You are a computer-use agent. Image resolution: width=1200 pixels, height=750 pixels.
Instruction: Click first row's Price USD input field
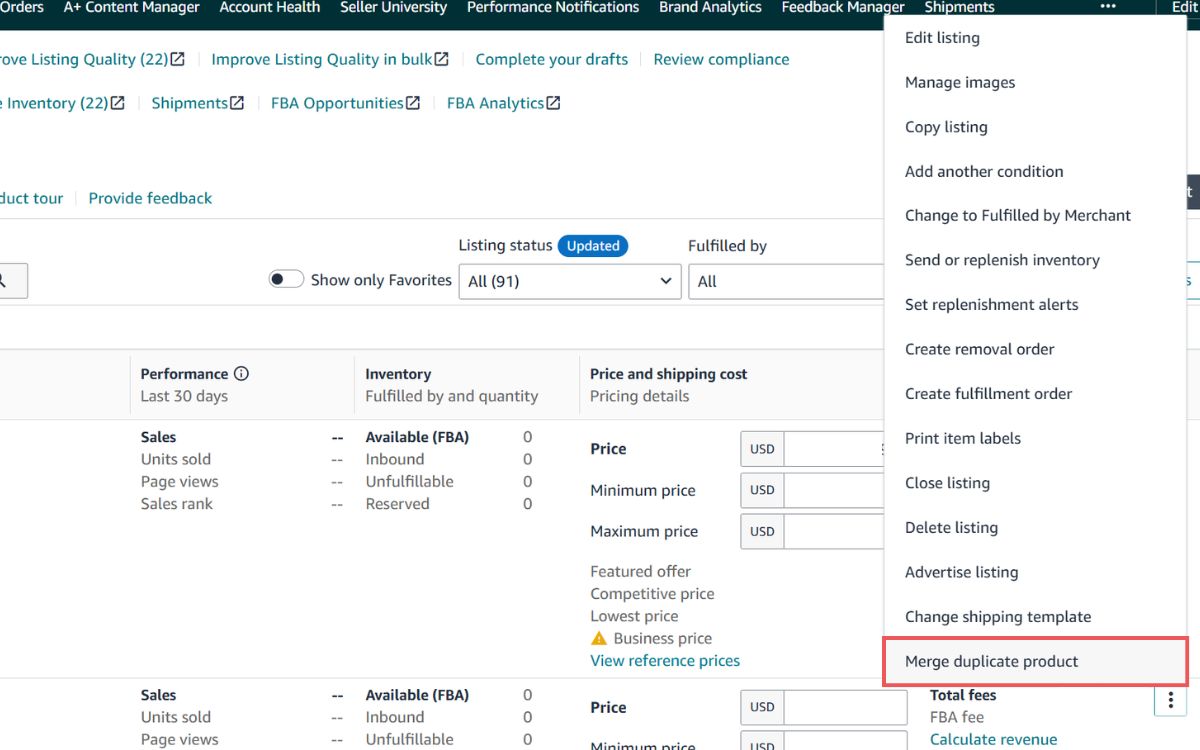coord(834,449)
